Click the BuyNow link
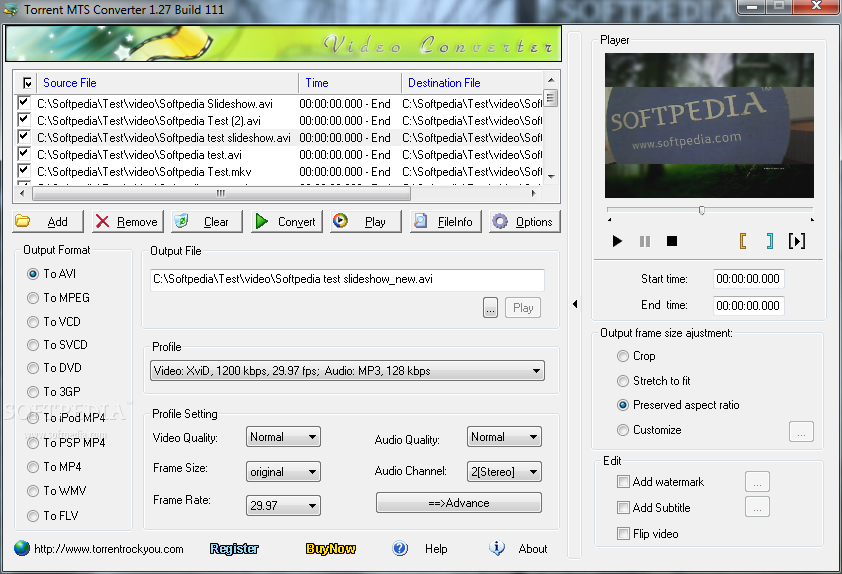Screen dimensions: 842x574 coord(331,548)
